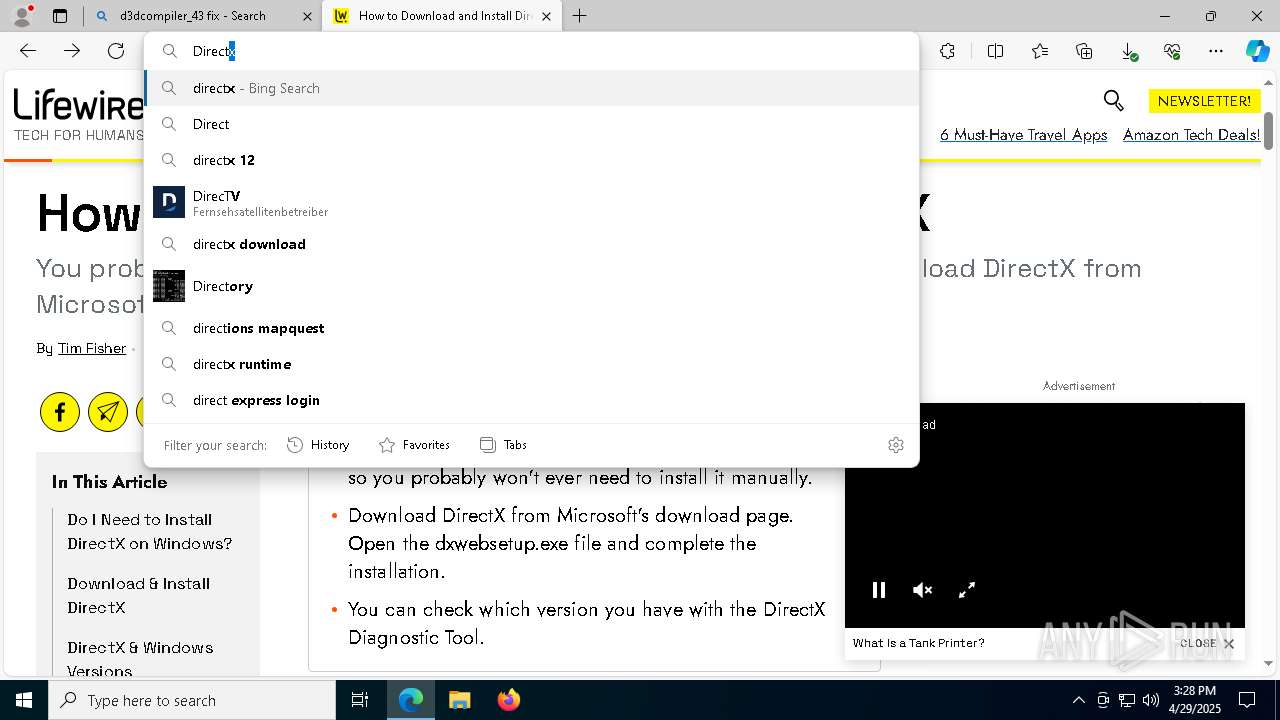The height and width of the screenshot is (720, 1280).
Task: Jump to DirectX & Windows Versions section
Action: 140,659
